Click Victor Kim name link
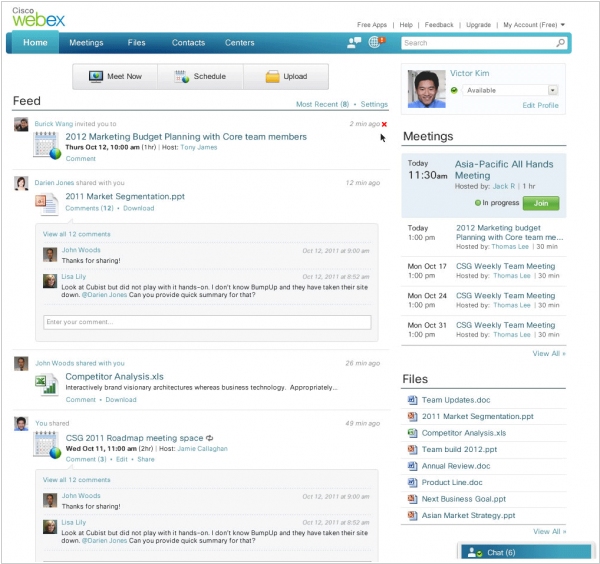Screen dimensions: 600x564 470,73
